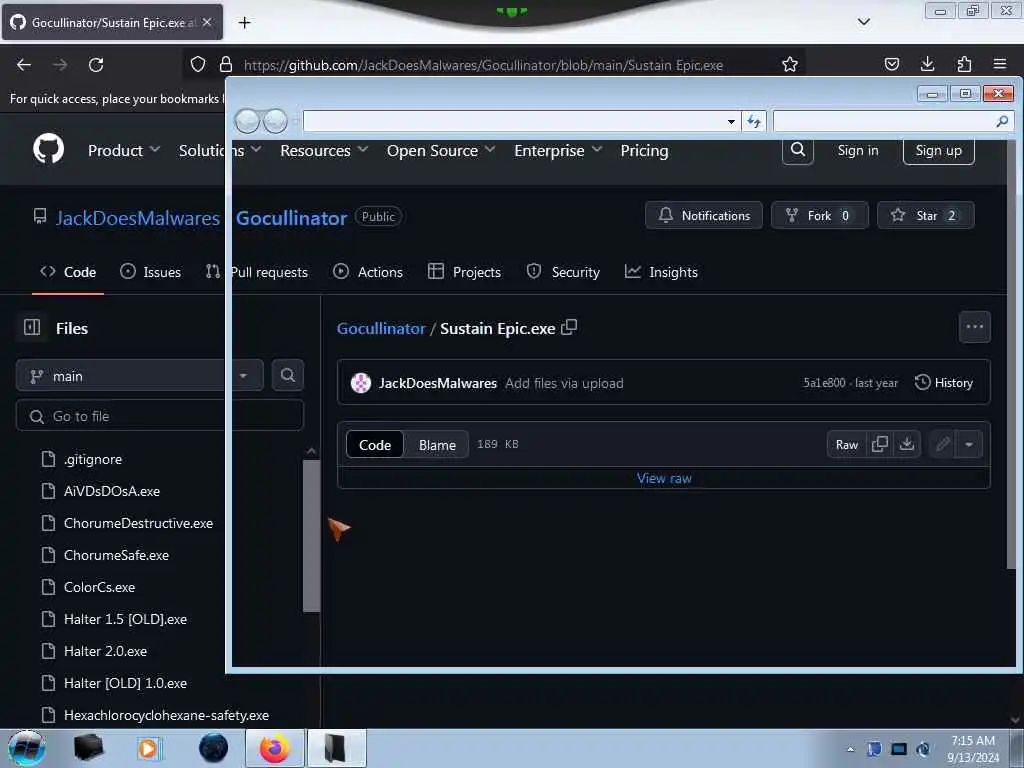This screenshot has width=1024, height=768.
Task: Click the overlay window back button
Action: [x=248, y=121]
